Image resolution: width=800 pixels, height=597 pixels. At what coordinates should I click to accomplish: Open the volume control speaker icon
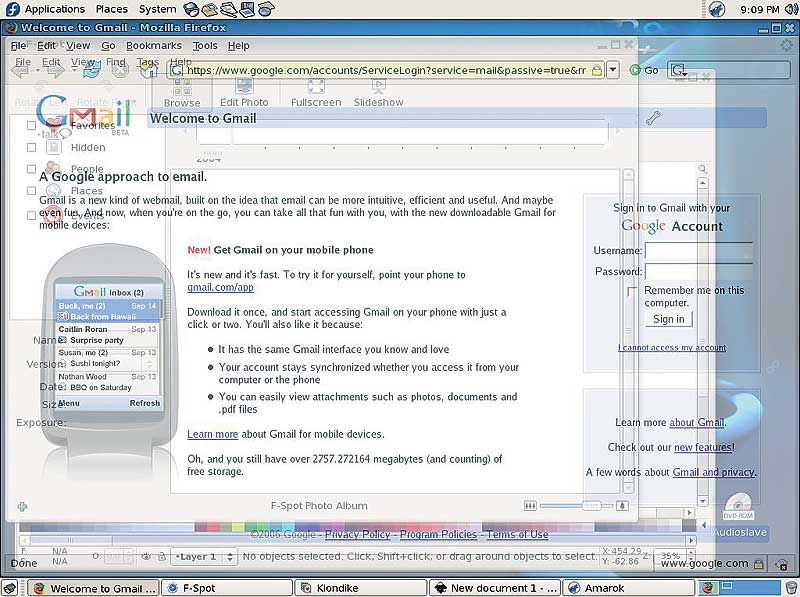pyautogui.click(x=792, y=9)
